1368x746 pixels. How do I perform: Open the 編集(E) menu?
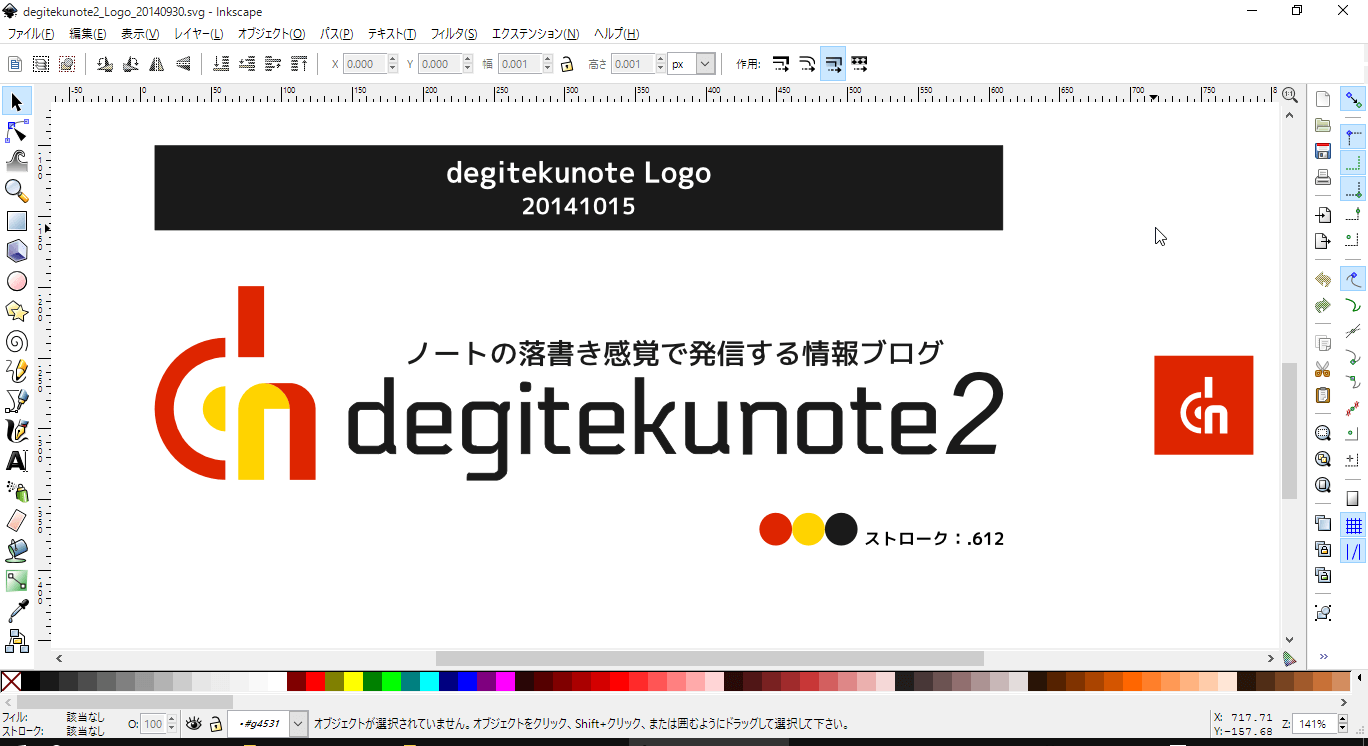click(x=87, y=34)
